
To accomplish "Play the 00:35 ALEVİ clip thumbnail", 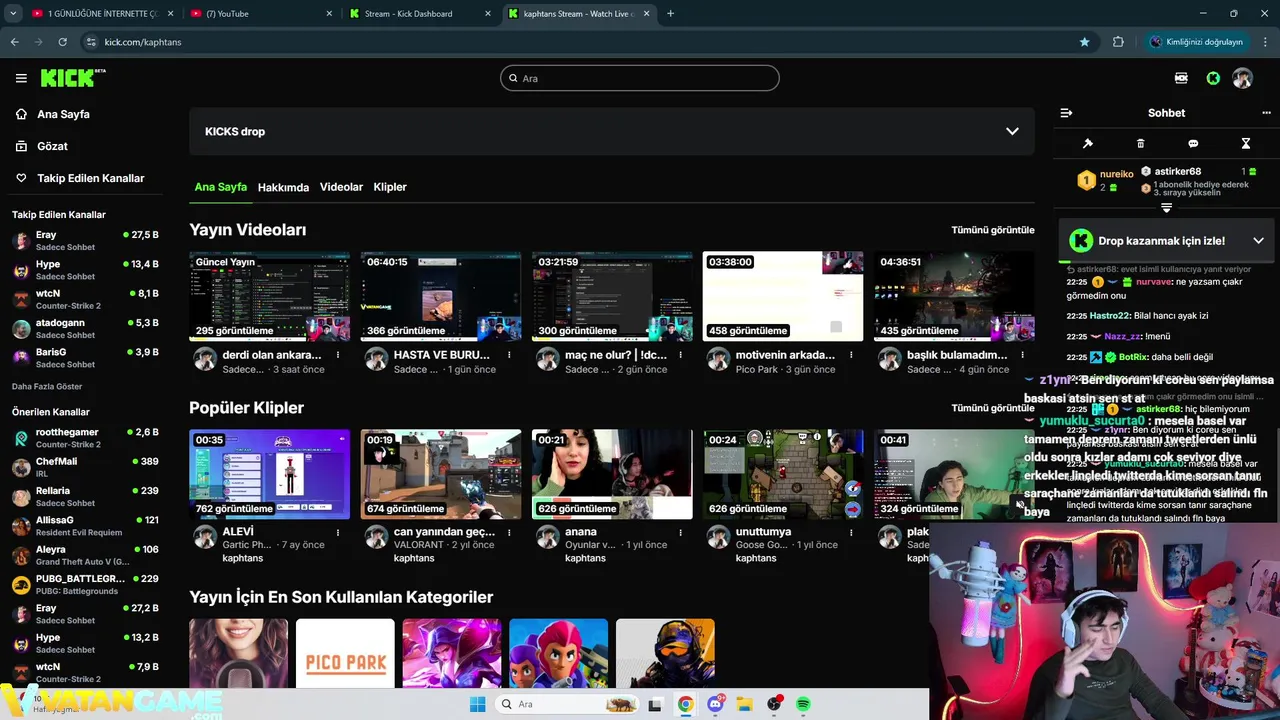I will pyautogui.click(x=270, y=475).
